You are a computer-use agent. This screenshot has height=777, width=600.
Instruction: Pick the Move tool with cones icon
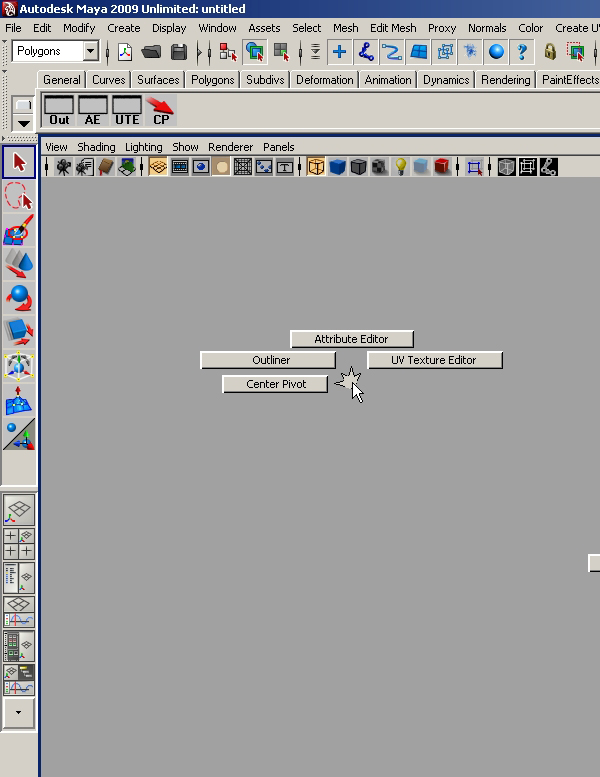click(x=19, y=263)
